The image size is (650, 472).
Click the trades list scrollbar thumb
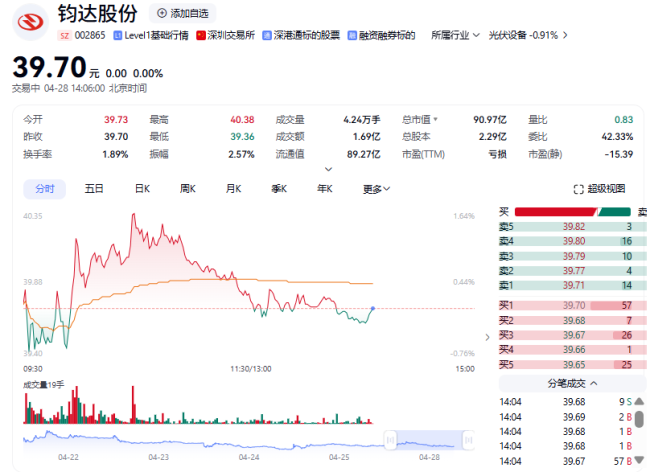pyautogui.click(x=639, y=419)
